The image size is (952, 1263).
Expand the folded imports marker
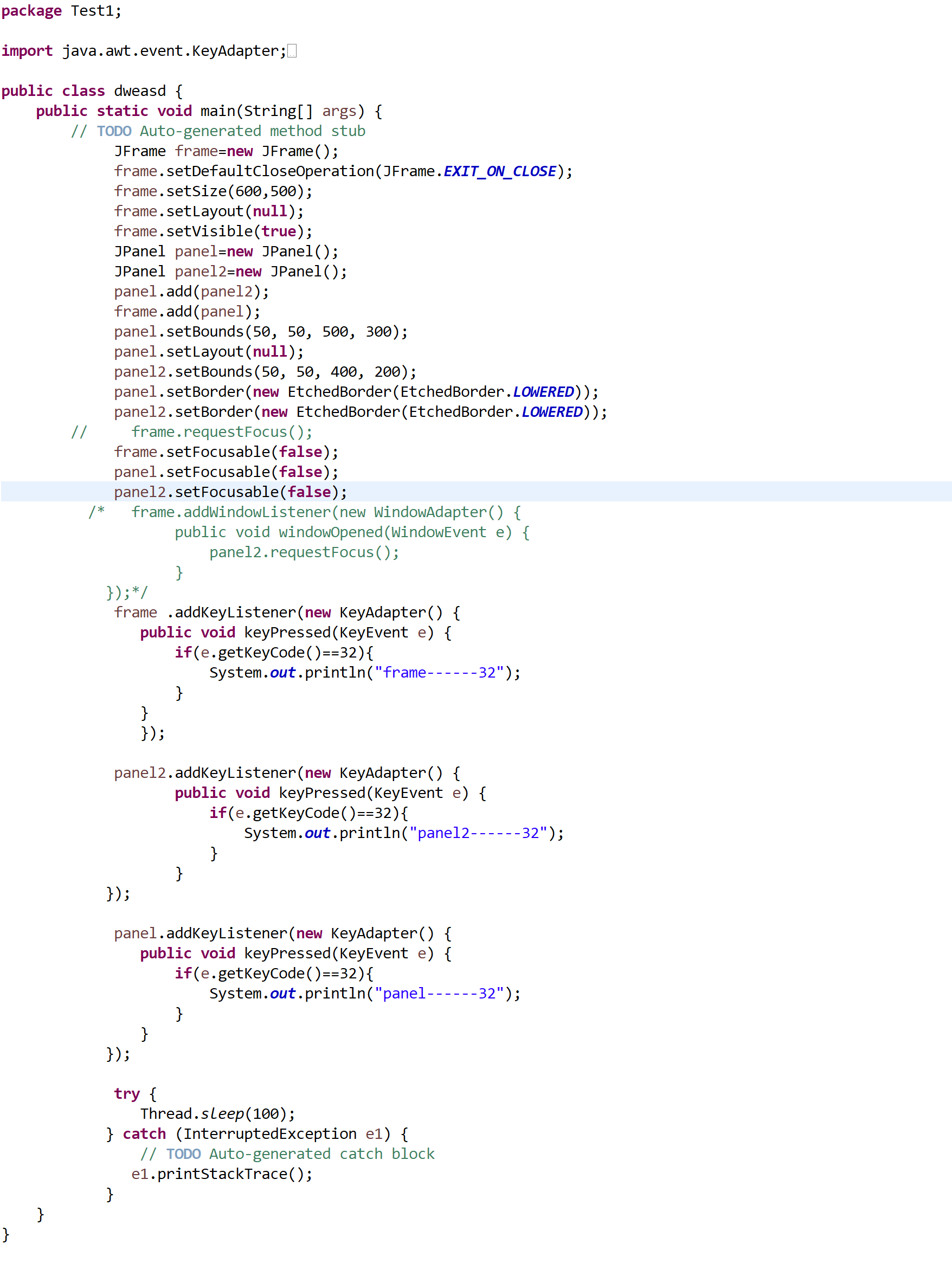coord(292,51)
